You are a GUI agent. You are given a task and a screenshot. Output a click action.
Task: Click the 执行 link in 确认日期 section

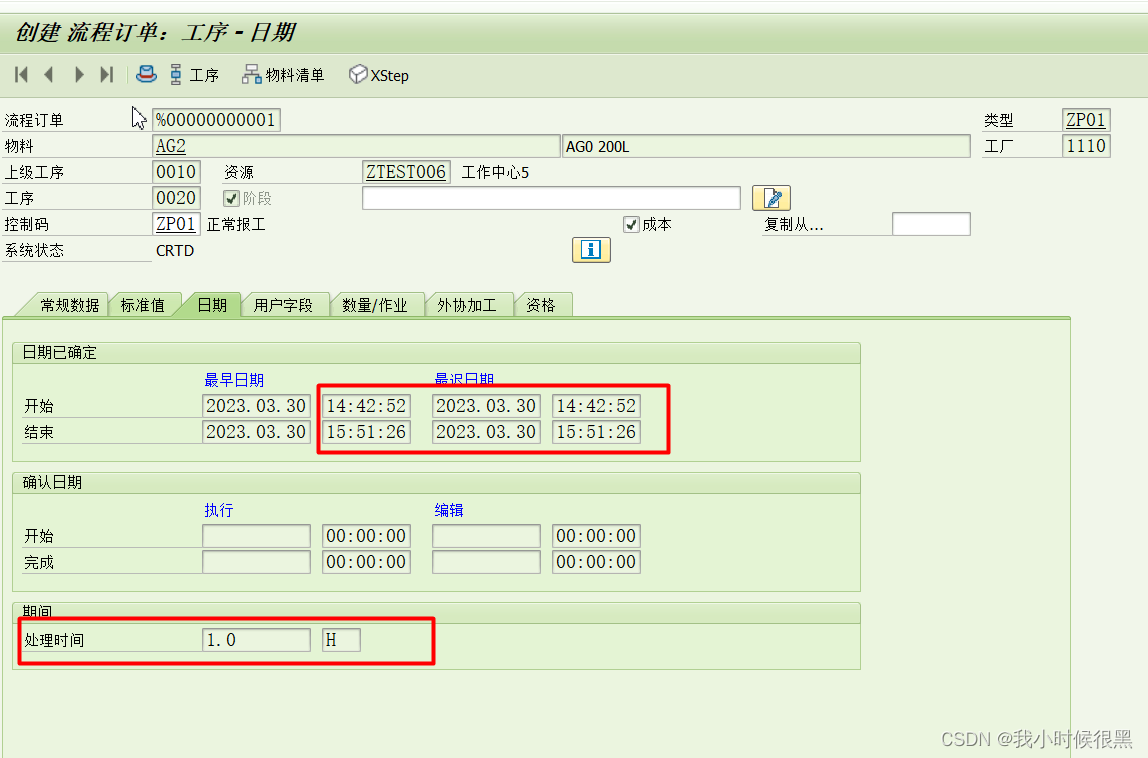[x=218, y=509]
